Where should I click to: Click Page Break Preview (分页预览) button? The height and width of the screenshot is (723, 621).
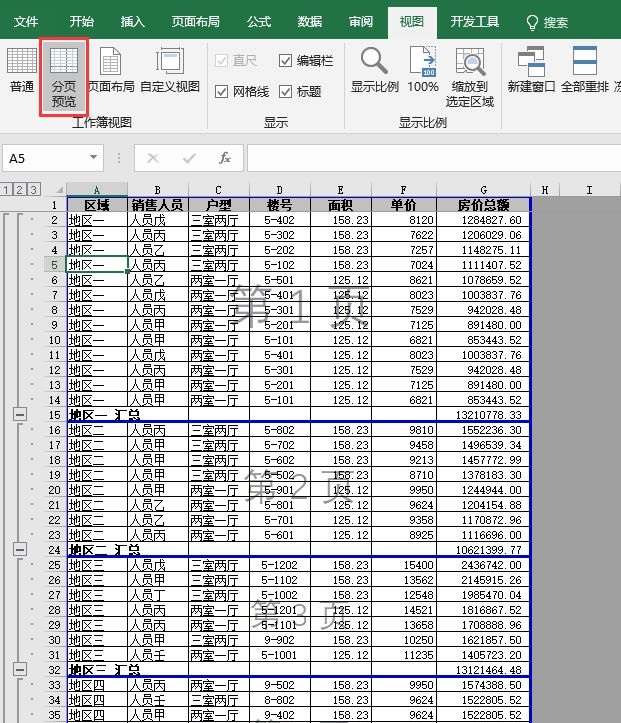(64, 77)
